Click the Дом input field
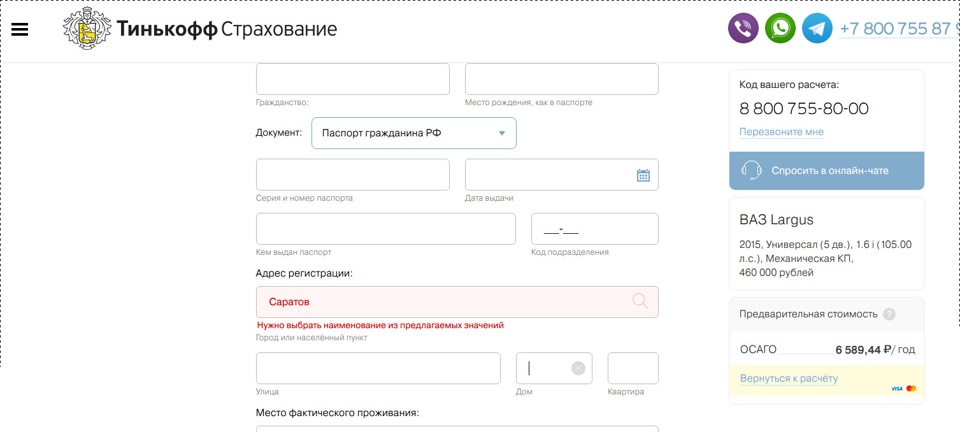Screen dimensions: 960x432 (x=554, y=368)
